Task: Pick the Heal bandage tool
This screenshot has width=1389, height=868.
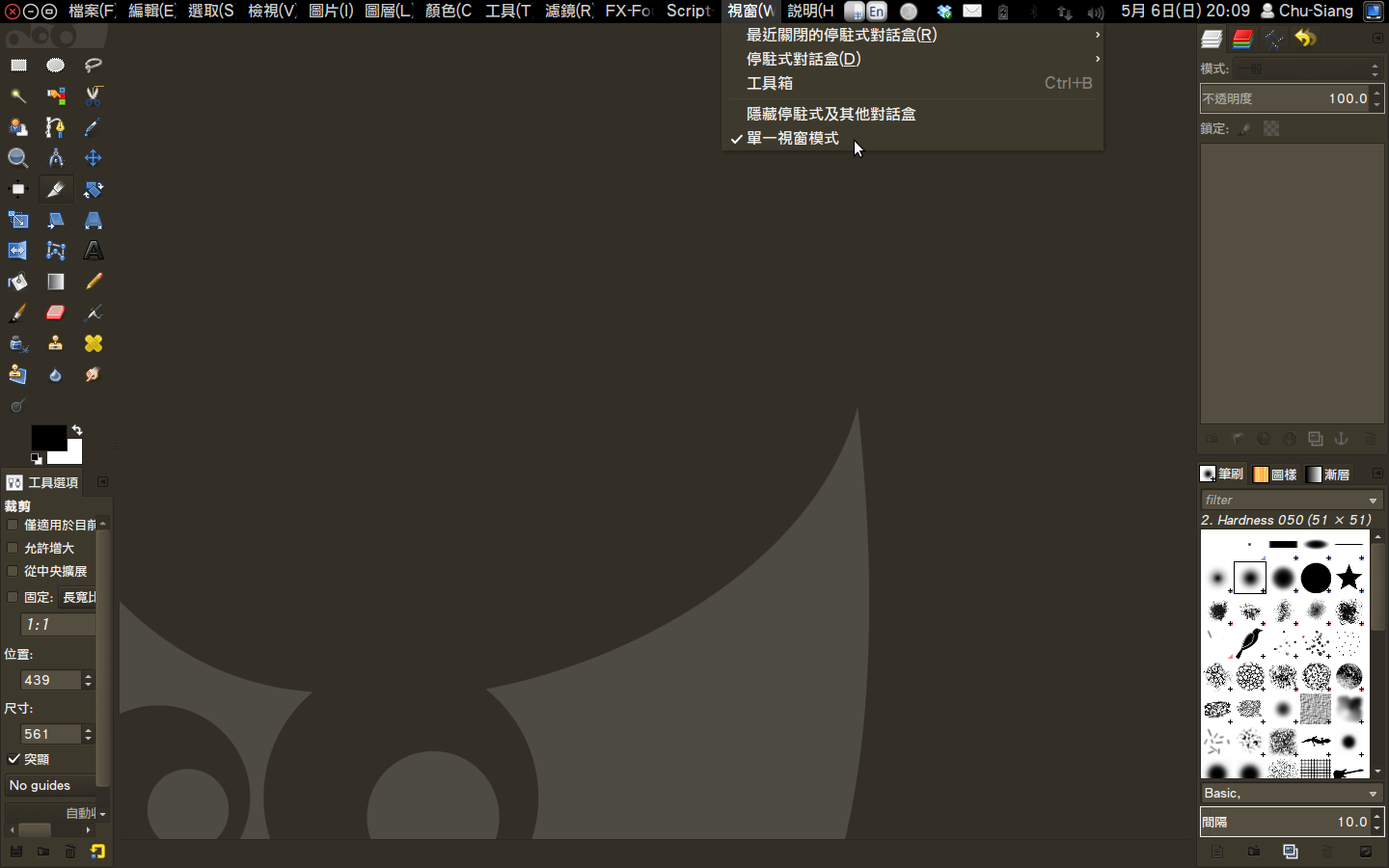Action: [94, 343]
